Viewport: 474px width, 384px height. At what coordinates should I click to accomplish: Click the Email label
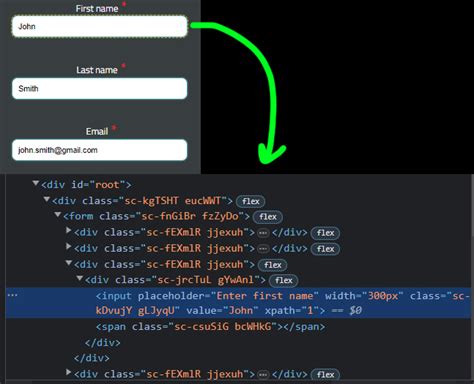click(x=97, y=131)
